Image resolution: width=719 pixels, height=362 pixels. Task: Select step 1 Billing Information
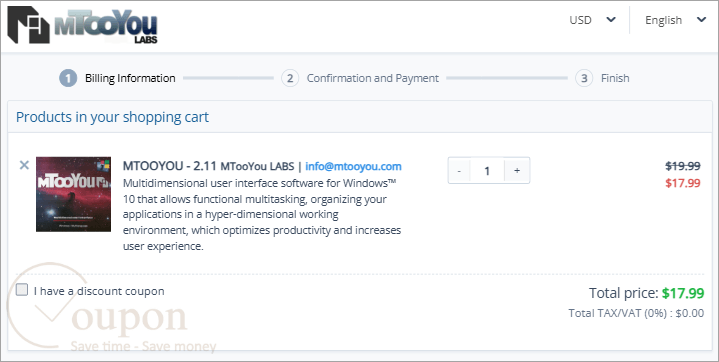117,78
